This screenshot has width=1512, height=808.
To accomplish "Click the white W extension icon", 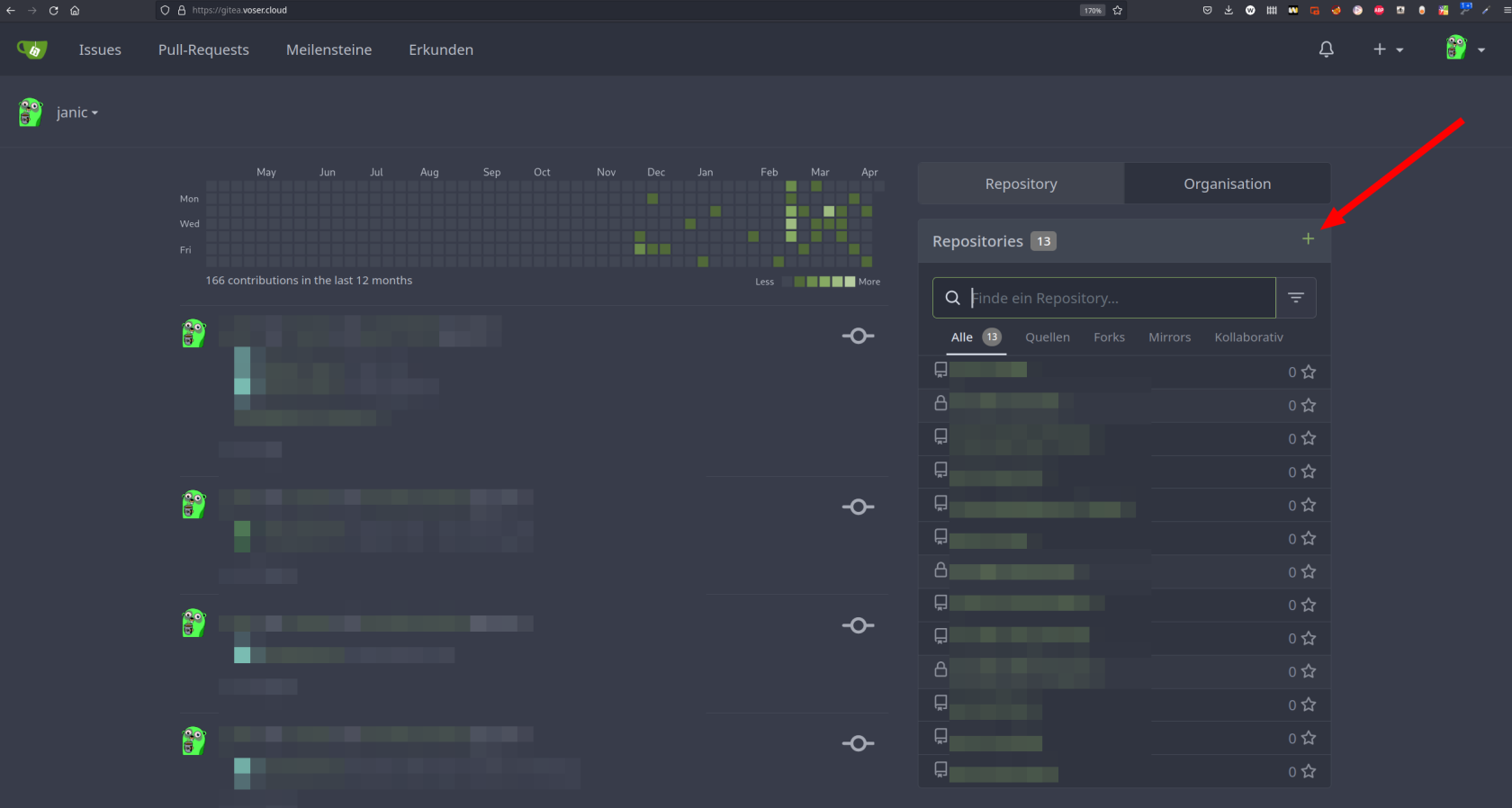I will tap(1250, 11).
